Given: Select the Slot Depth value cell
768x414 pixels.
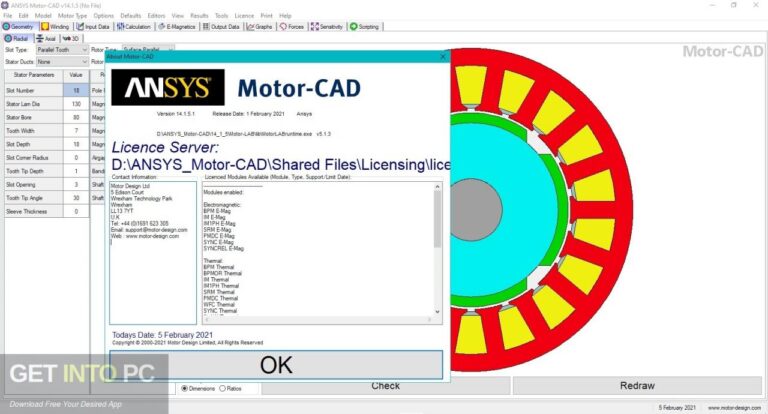Looking at the screenshot, I should click(76, 144).
